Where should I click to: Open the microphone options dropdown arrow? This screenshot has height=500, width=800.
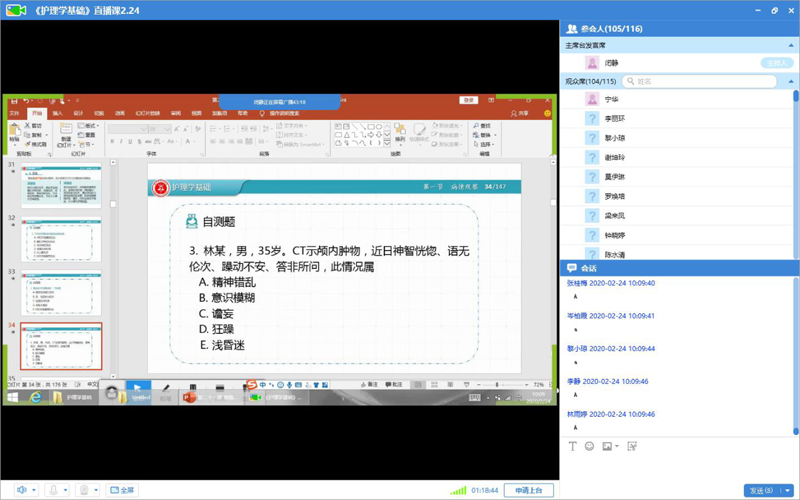pyautogui.click(x=66, y=490)
